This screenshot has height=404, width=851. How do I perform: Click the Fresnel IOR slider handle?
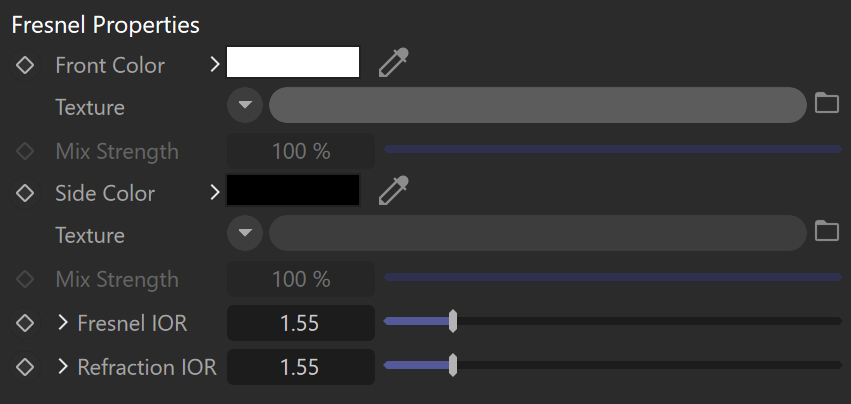point(453,321)
